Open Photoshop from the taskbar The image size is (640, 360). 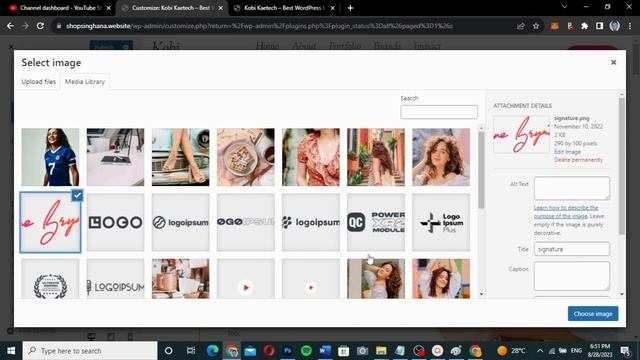coord(288,351)
